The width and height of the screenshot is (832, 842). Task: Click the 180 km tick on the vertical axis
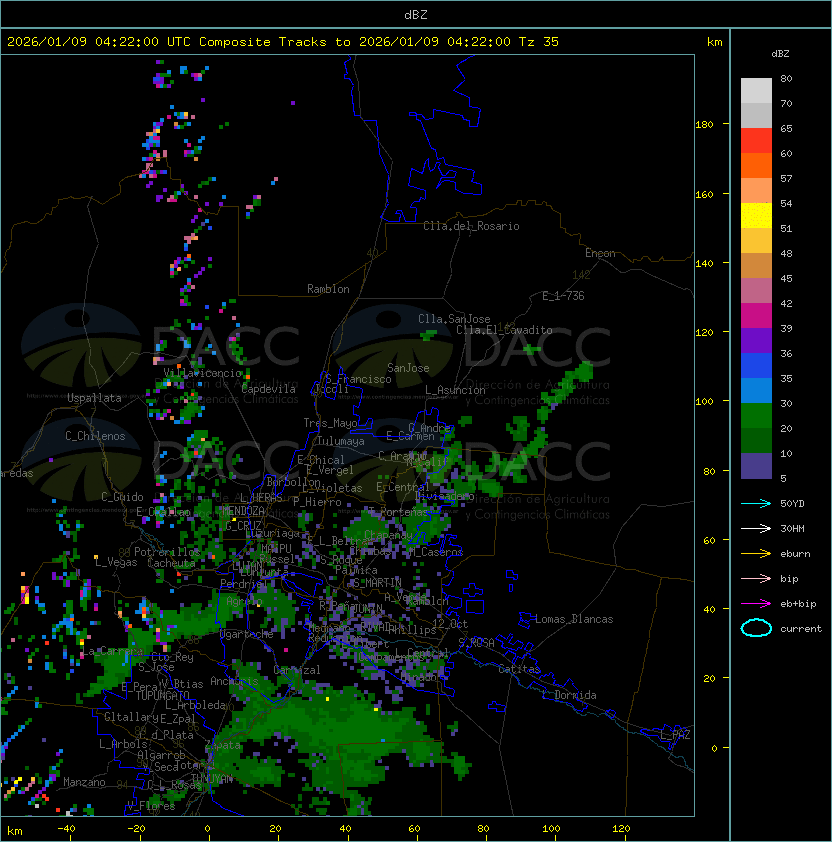point(704,125)
